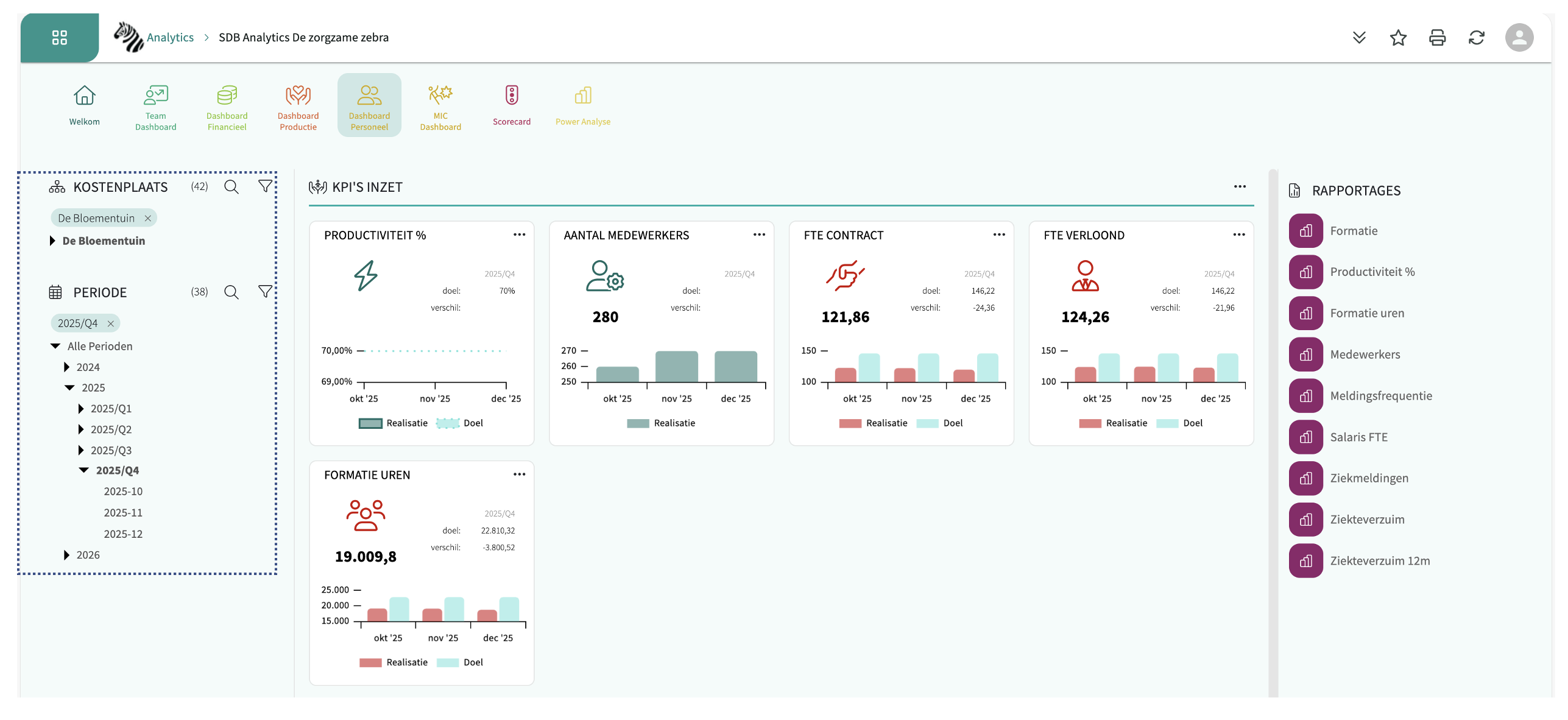Viewport: 1568px width, 720px height.
Task: Open the user profile avatar
Action: [1519, 38]
